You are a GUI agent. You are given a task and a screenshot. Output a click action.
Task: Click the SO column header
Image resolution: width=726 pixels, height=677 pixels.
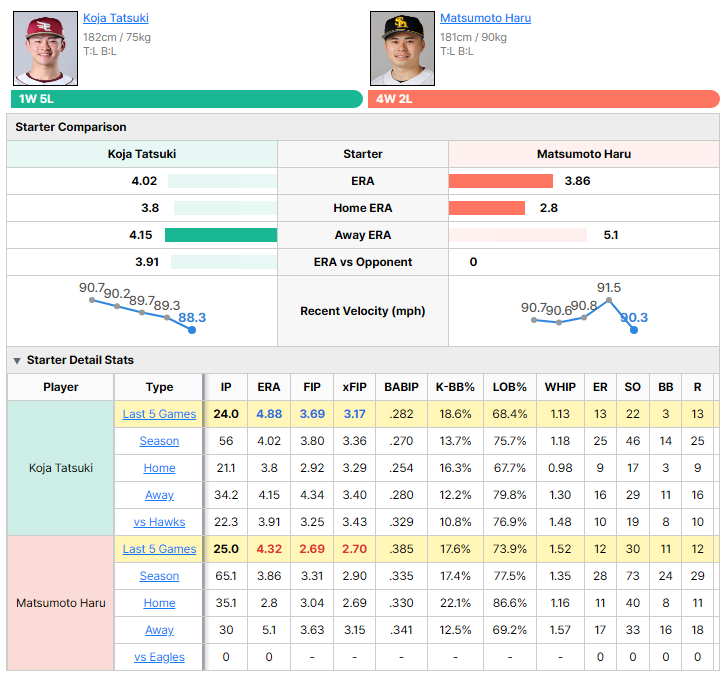(x=633, y=387)
